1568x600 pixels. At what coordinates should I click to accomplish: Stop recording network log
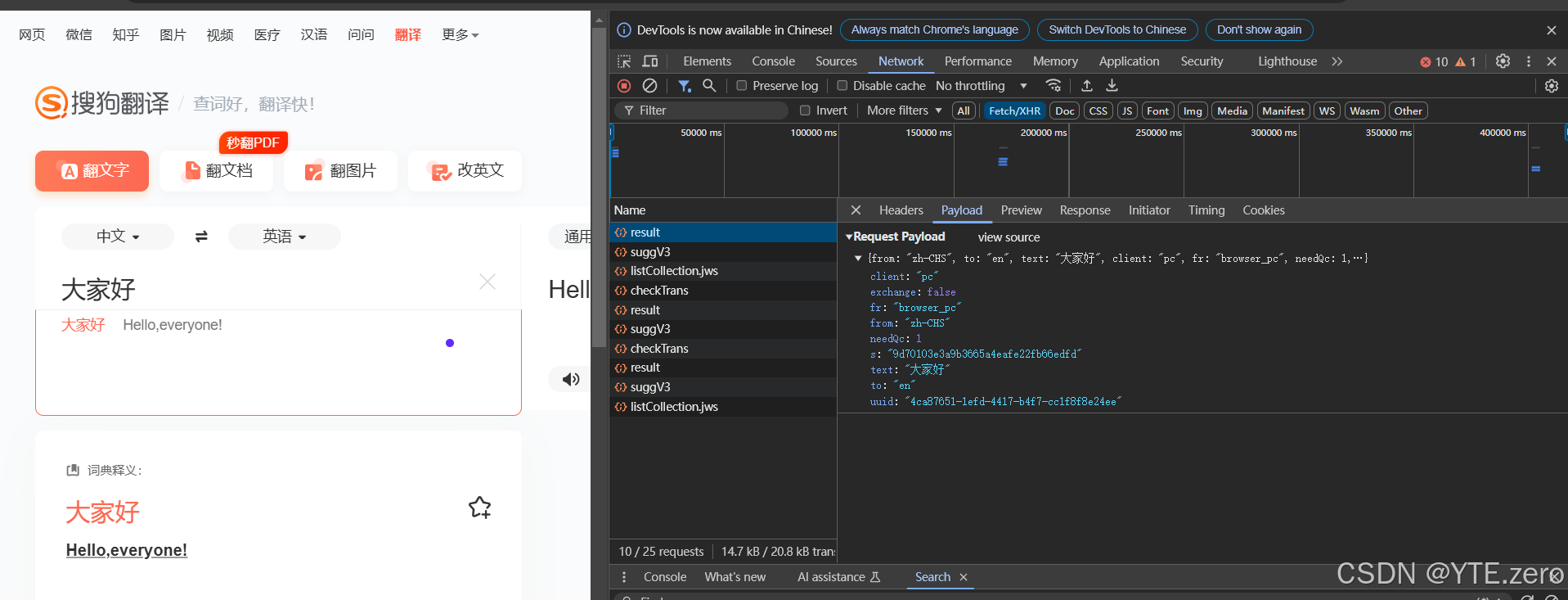coord(624,86)
